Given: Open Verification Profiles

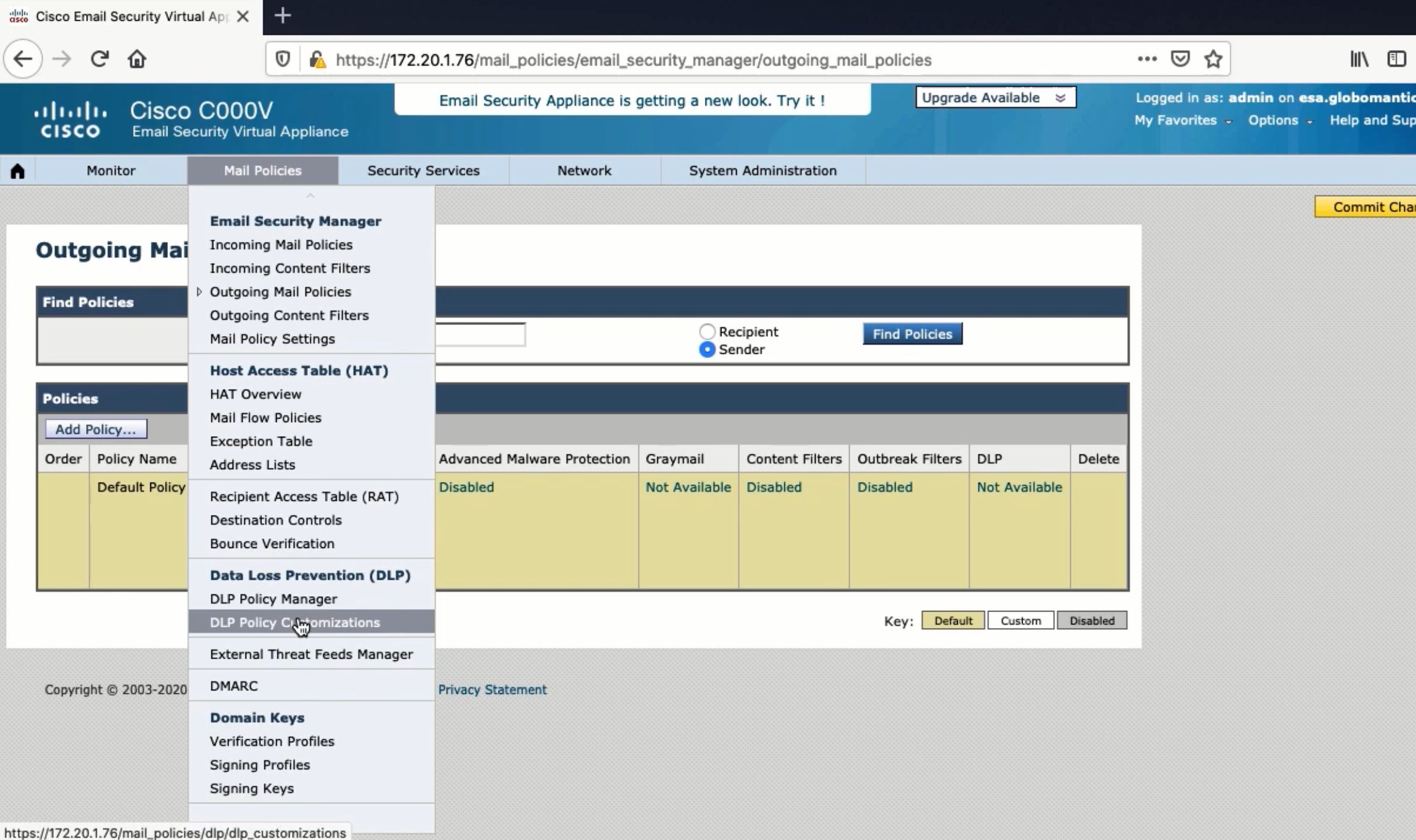Looking at the screenshot, I should [272, 741].
